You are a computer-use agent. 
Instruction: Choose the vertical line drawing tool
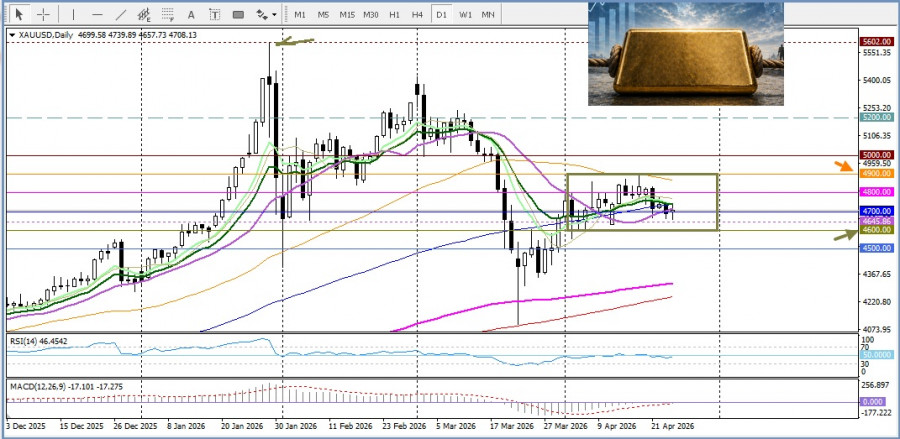click(74, 15)
